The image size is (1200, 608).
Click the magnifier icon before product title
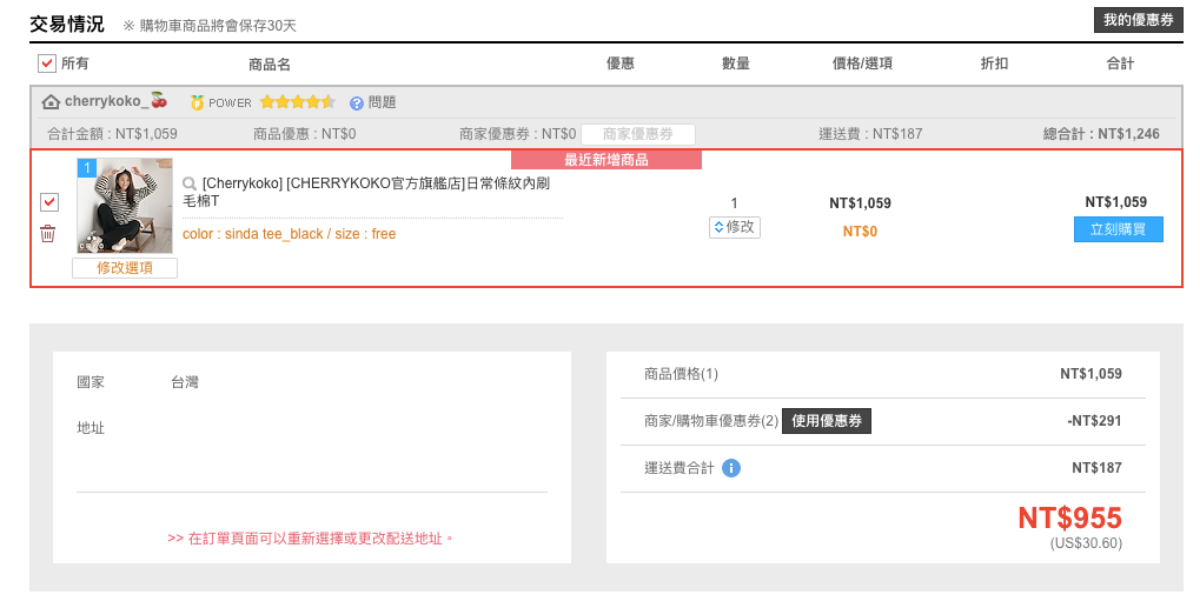[190, 184]
